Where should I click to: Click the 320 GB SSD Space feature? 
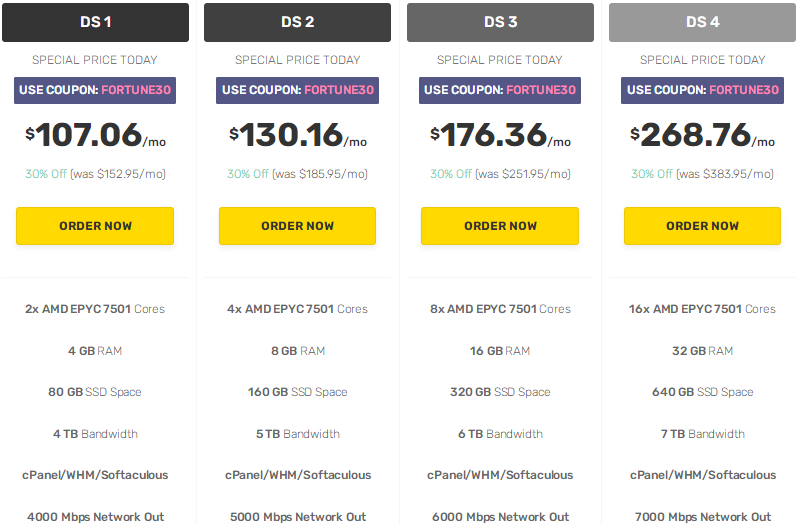point(500,392)
